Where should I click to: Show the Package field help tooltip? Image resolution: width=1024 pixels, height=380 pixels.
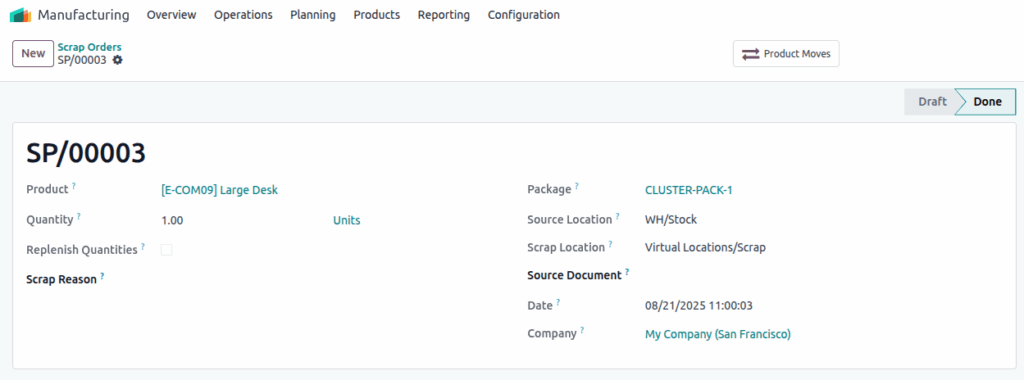[x=577, y=186]
